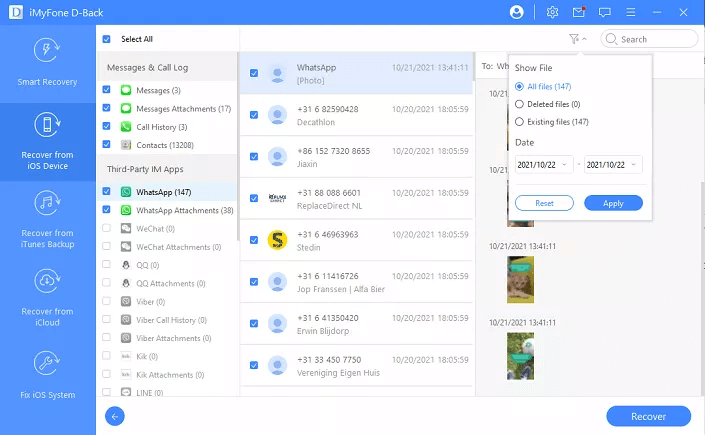Open the mail notification icon

[578, 12]
